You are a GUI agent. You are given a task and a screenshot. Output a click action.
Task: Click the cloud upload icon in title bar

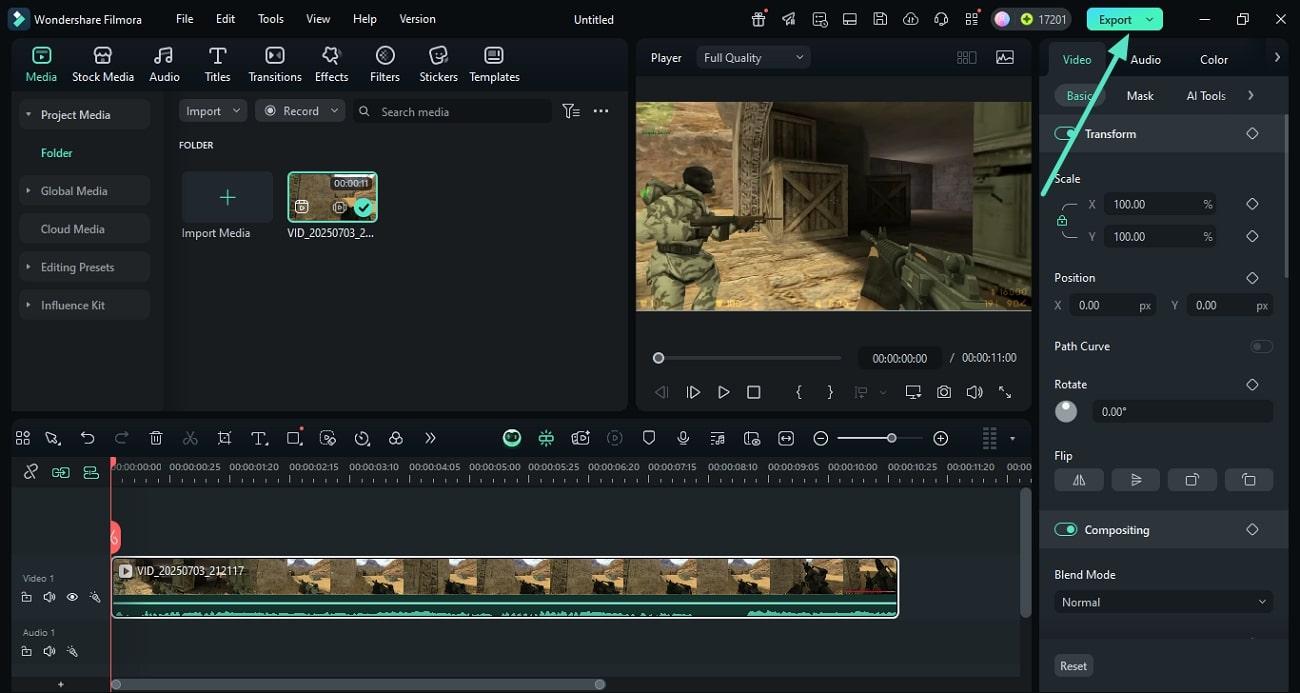910,19
